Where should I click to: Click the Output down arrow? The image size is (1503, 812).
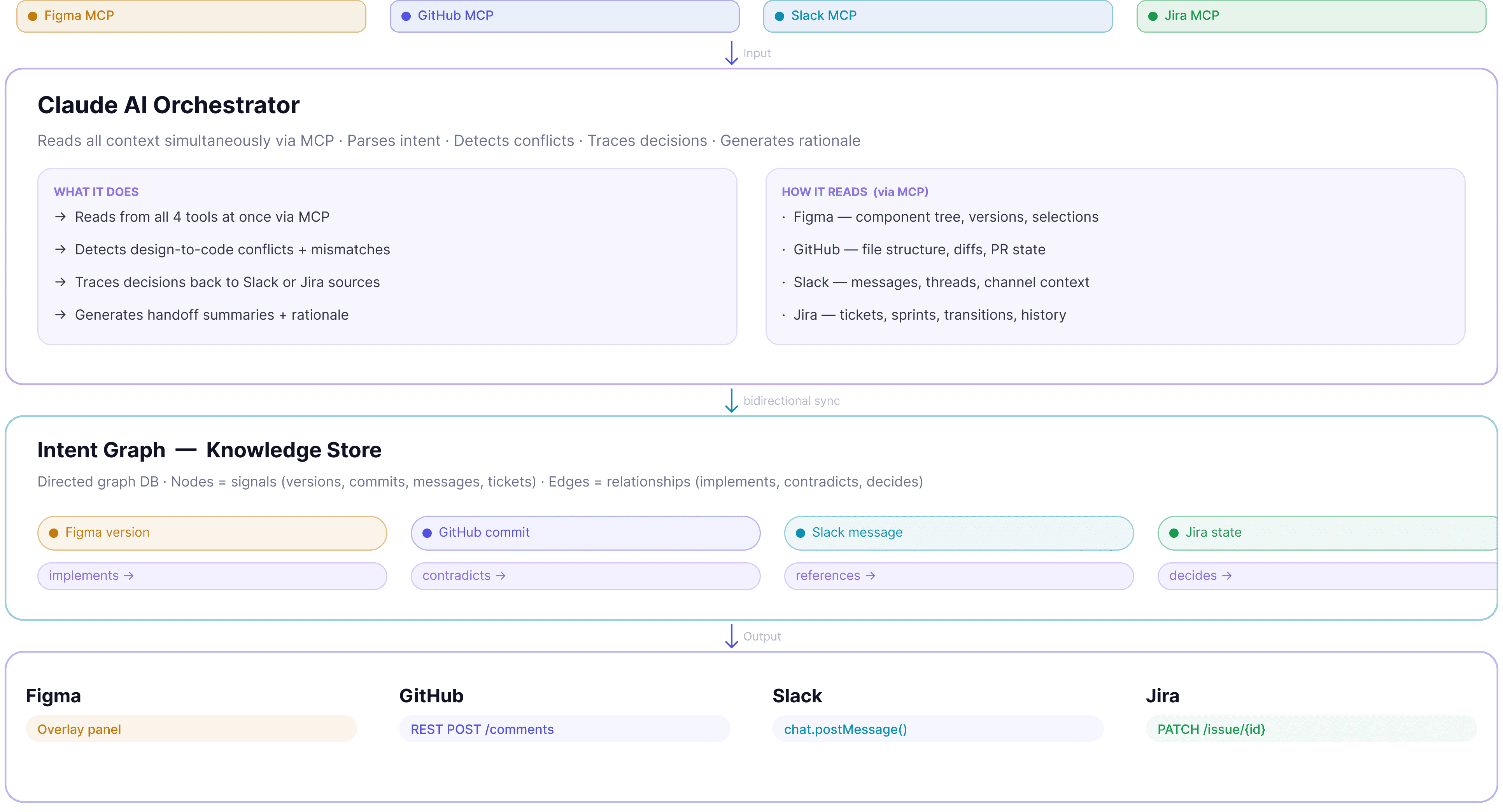click(731, 636)
